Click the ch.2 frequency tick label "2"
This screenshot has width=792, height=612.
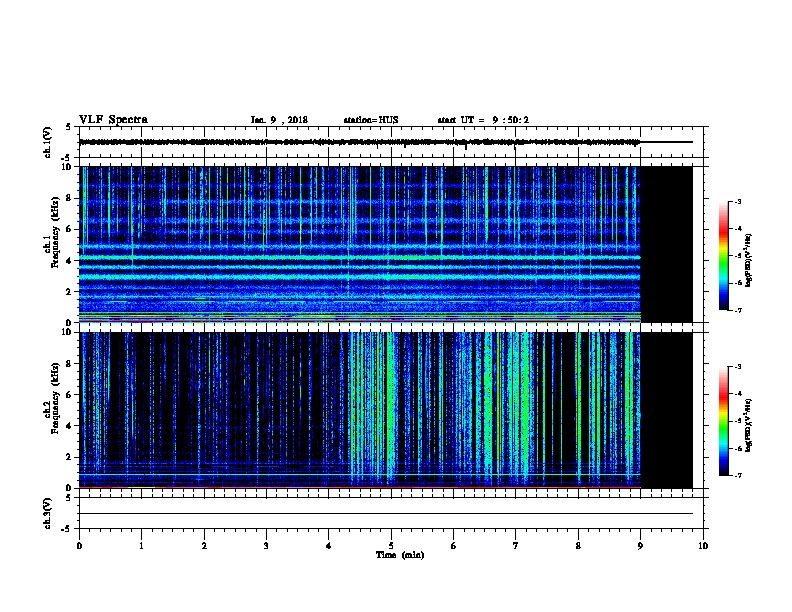pyautogui.click(x=69, y=457)
